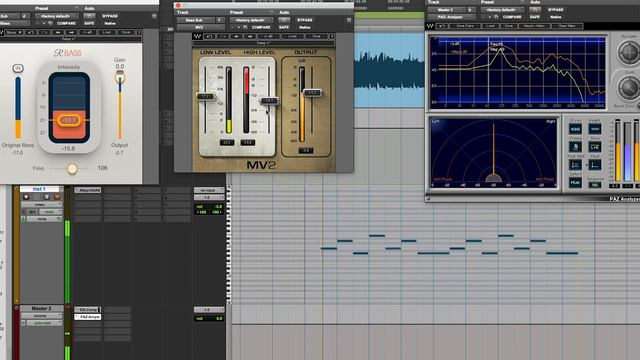Open the Inst 1 automation mode read dropdown
Screen dimensions: 640x360
click(x=50, y=212)
